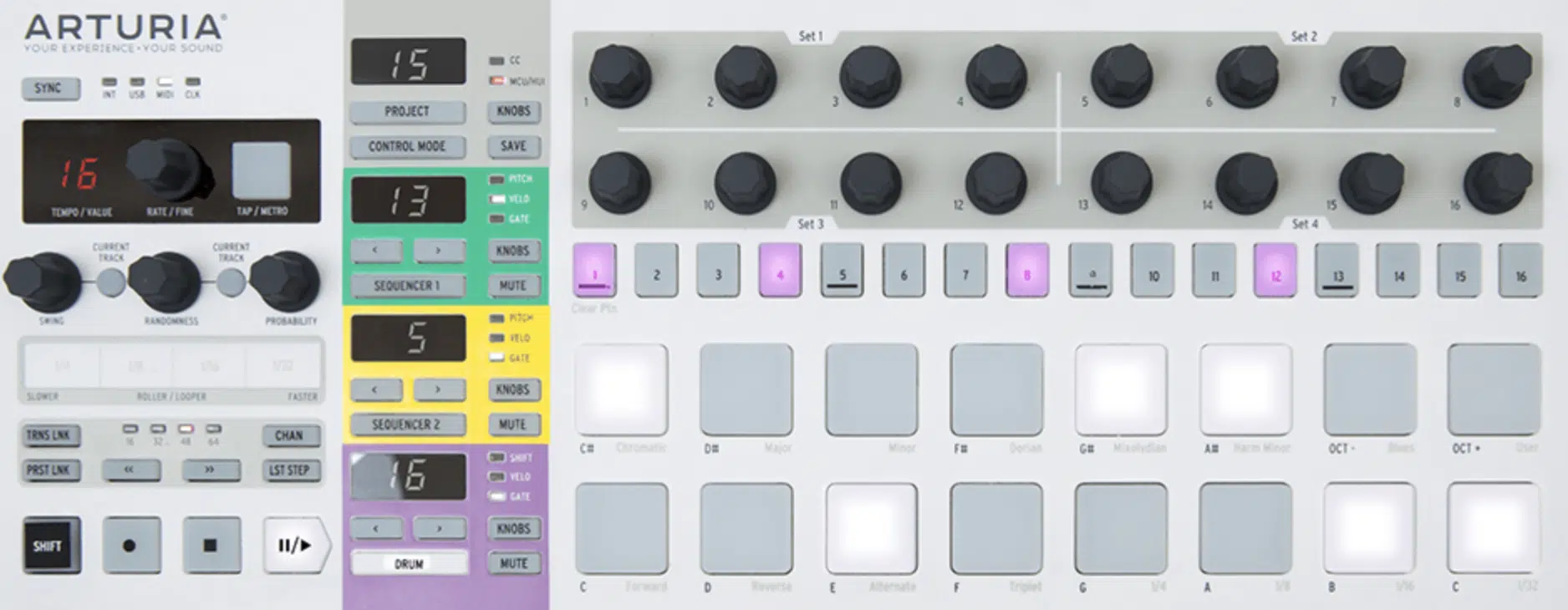Toggle step button 8

click(1027, 270)
